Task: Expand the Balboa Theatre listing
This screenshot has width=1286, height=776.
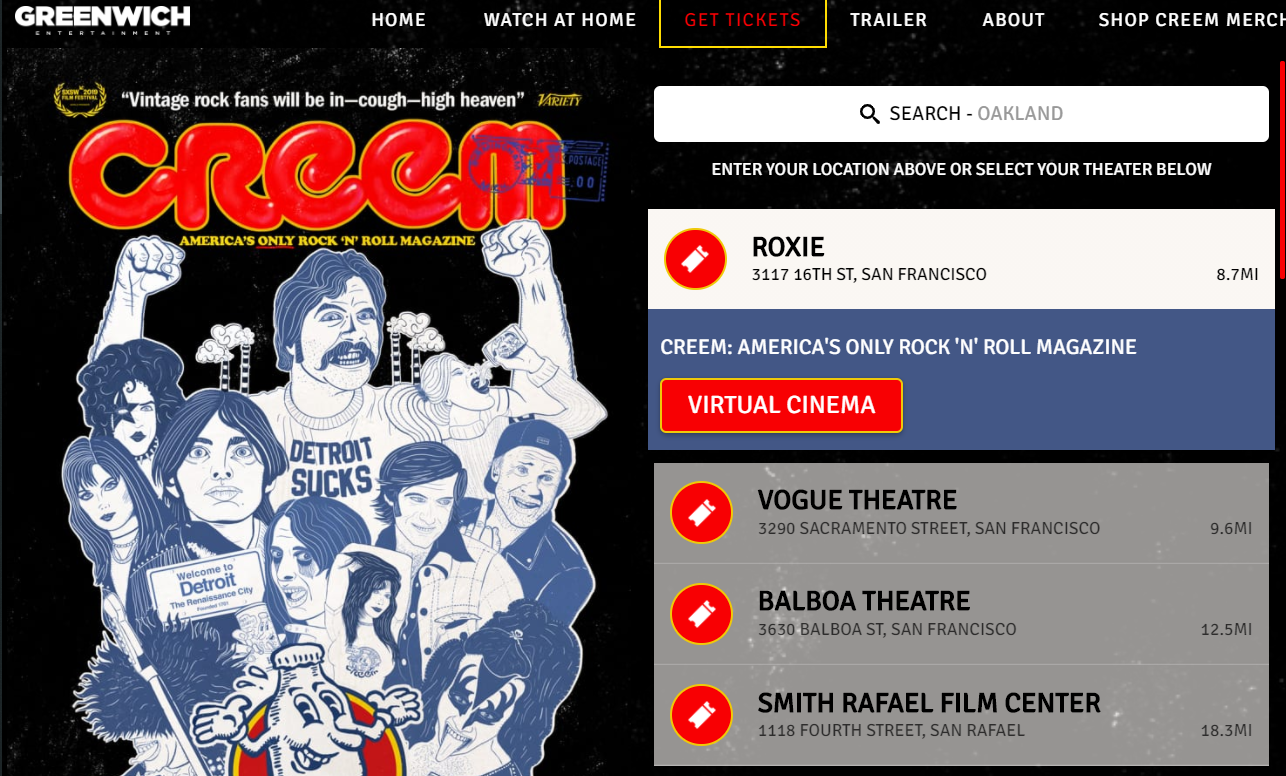Action: coord(964,614)
